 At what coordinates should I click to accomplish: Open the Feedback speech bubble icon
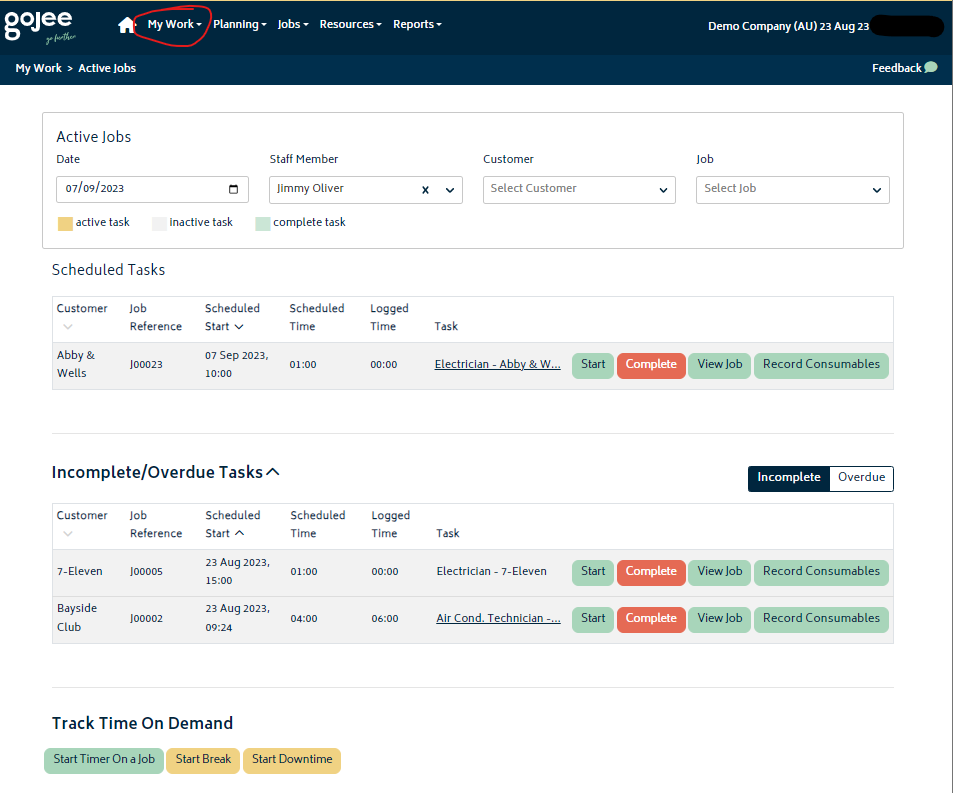[931, 67]
